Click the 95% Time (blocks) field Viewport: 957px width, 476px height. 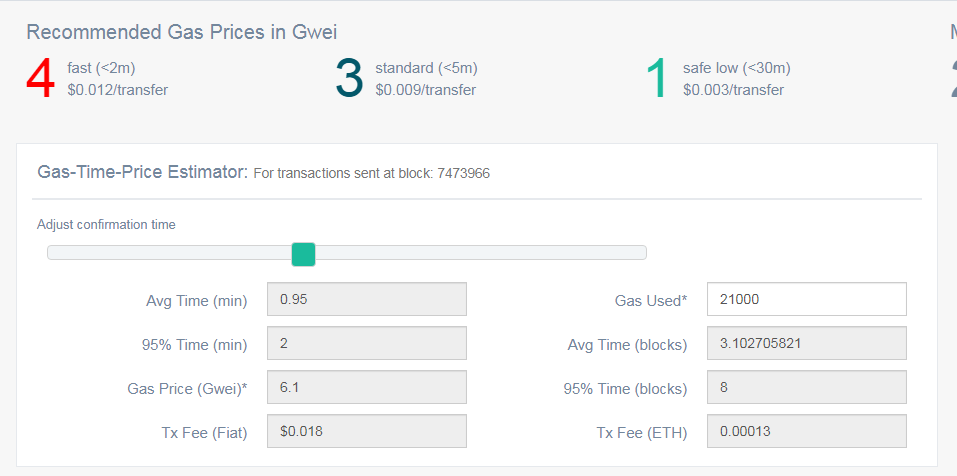[x=806, y=388]
